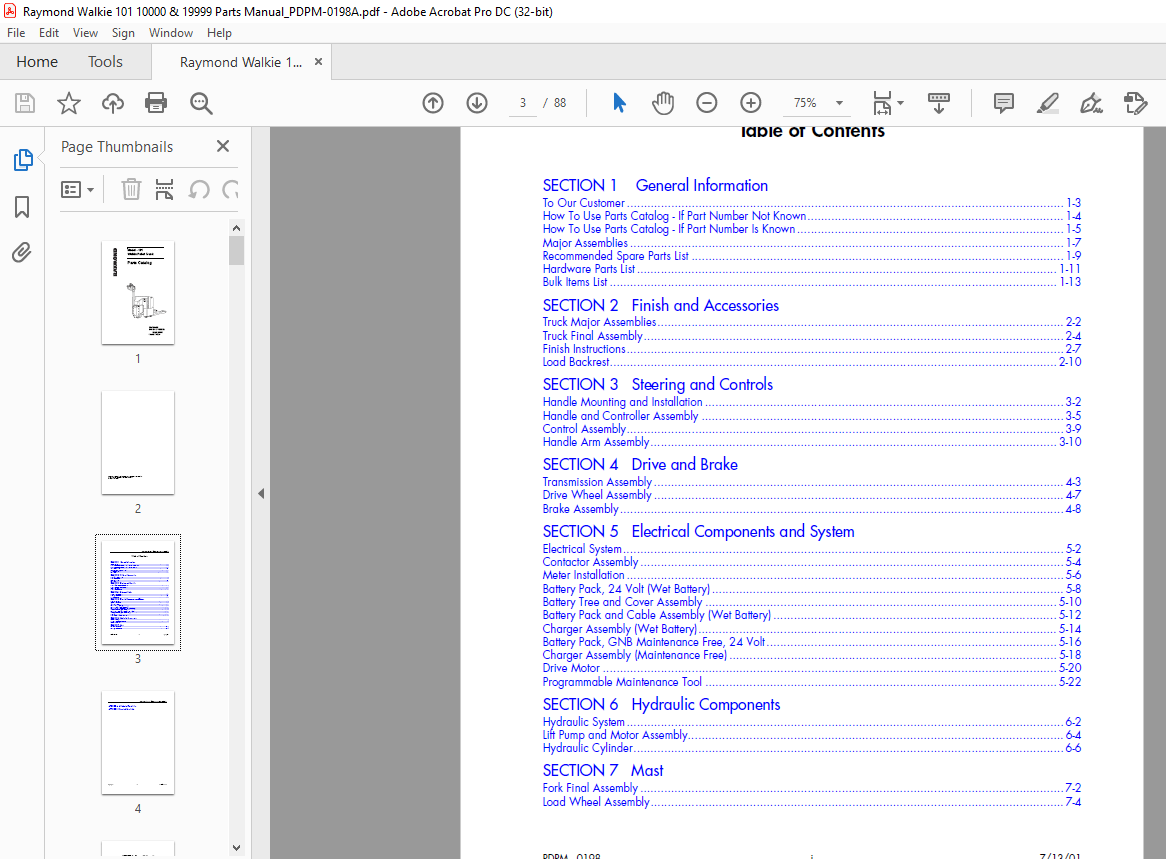Image resolution: width=1166 pixels, height=859 pixels.
Task: Switch to the Home tab
Action: pos(37,62)
